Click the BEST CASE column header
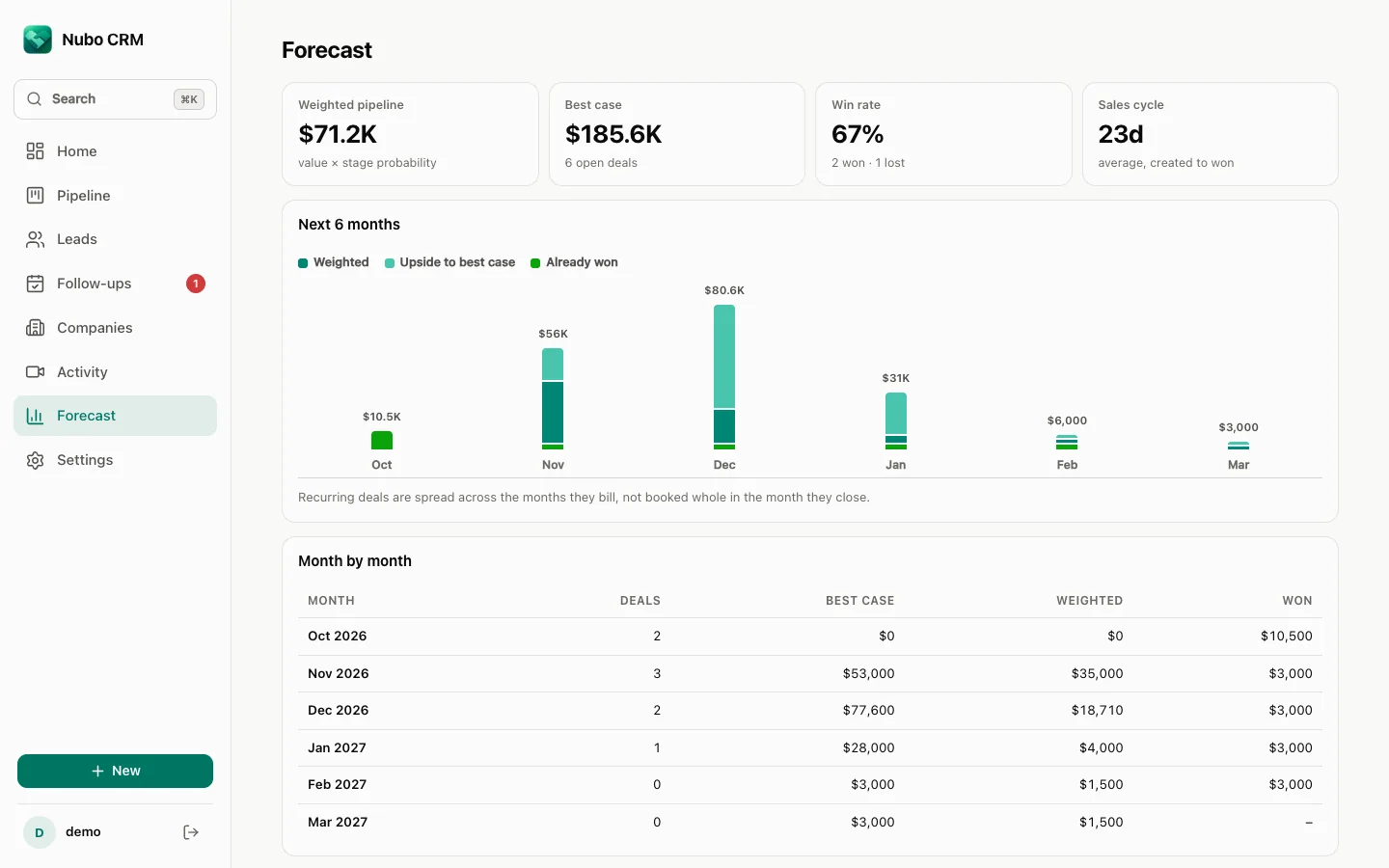This screenshot has width=1389, height=868. tap(860, 601)
